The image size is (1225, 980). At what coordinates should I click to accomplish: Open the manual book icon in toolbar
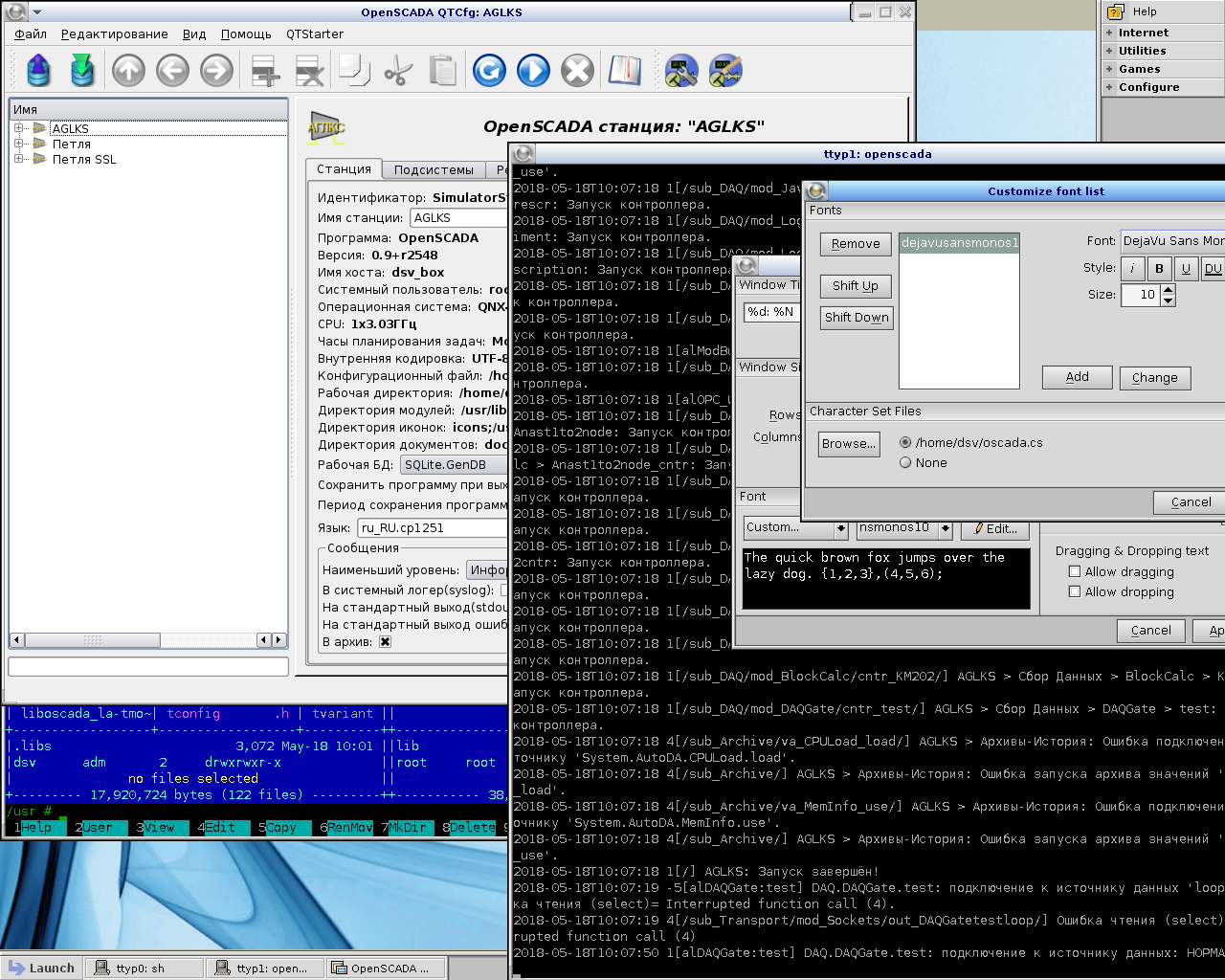[x=624, y=71]
